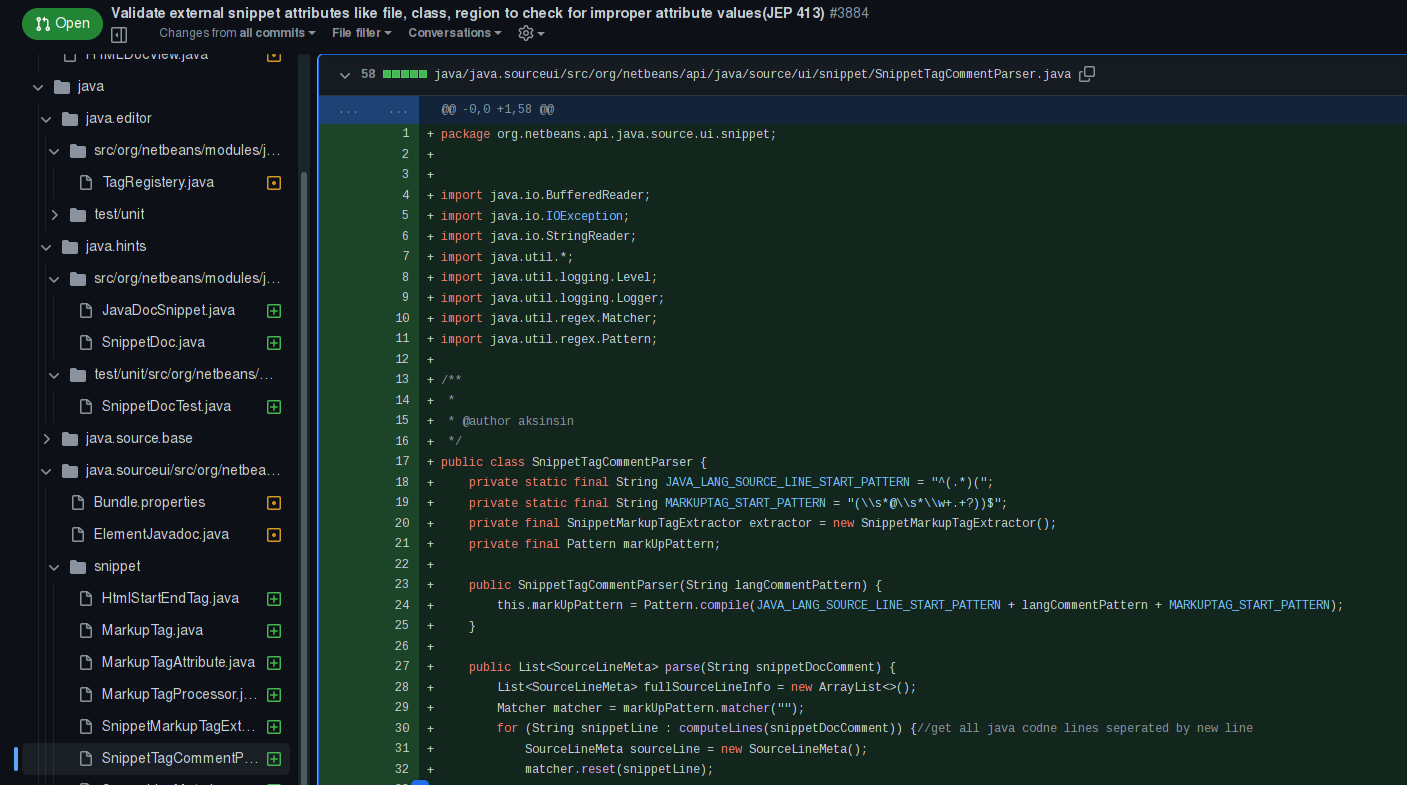Screen dimensions: 1407x785
Task: Click the green added-file icon beside SnippetDoc.java
Action: coord(273,342)
